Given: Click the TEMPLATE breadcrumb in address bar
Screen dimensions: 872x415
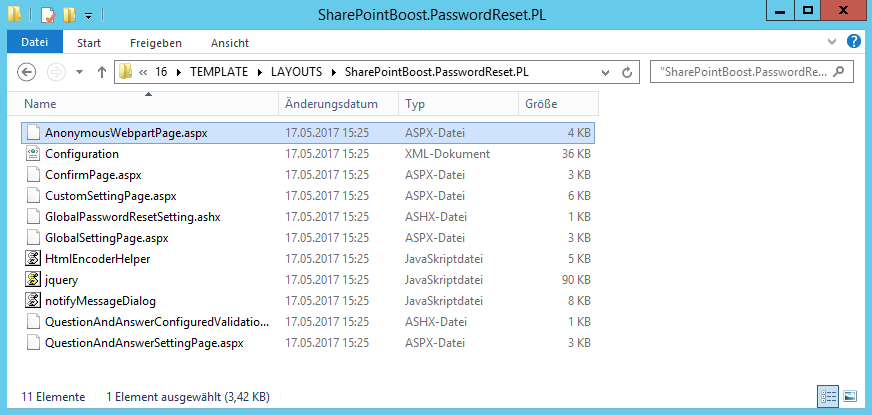Looking at the screenshot, I should coord(219,72).
